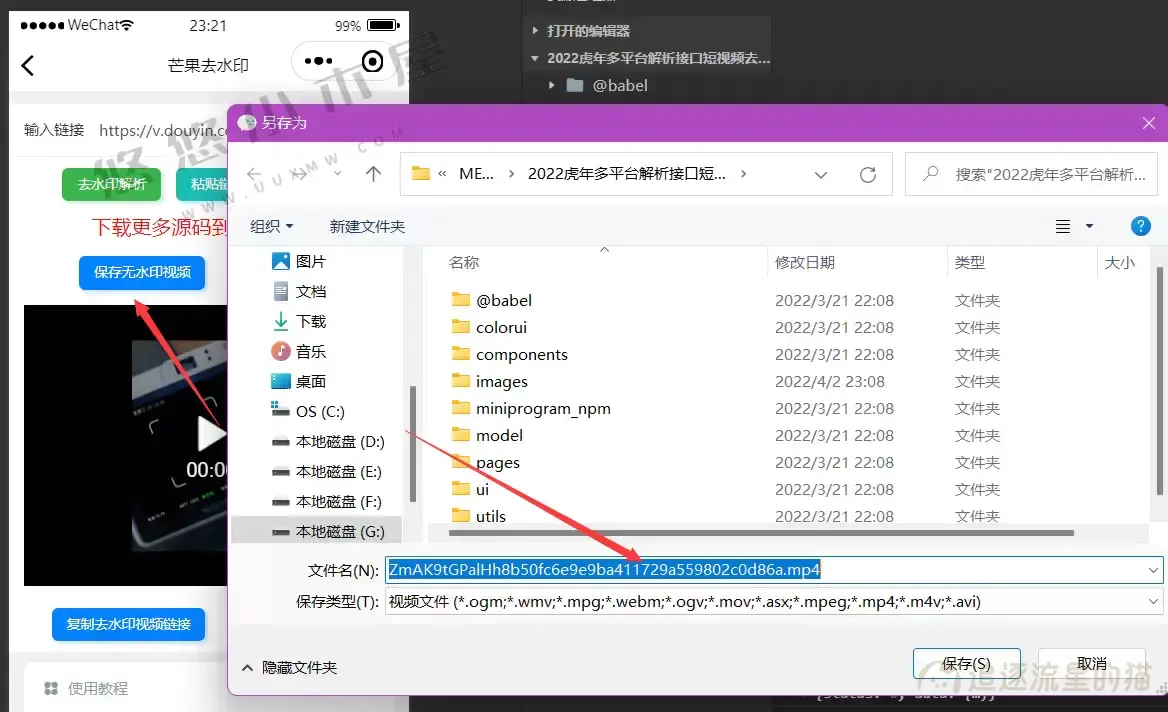
Task: Open the blue Help question mark
Action: [1140, 226]
